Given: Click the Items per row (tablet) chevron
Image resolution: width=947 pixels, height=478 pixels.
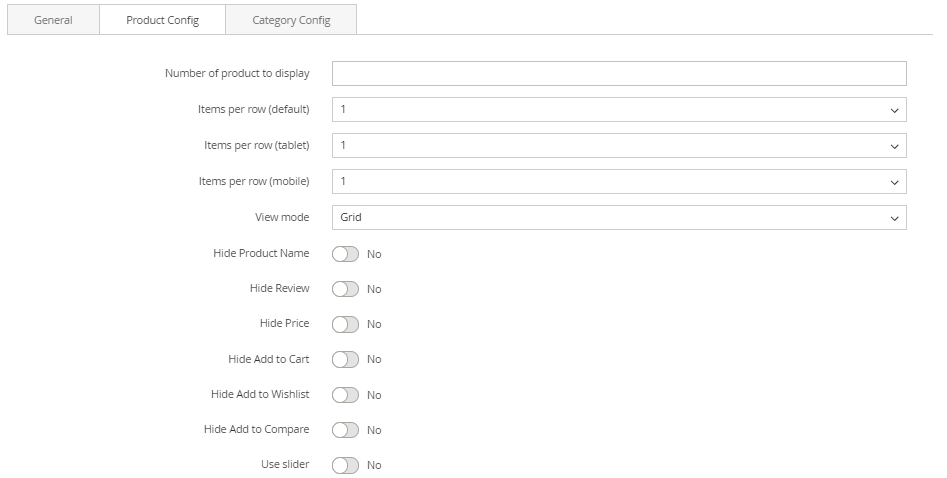Looking at the screenshot, I should [894, 147].
